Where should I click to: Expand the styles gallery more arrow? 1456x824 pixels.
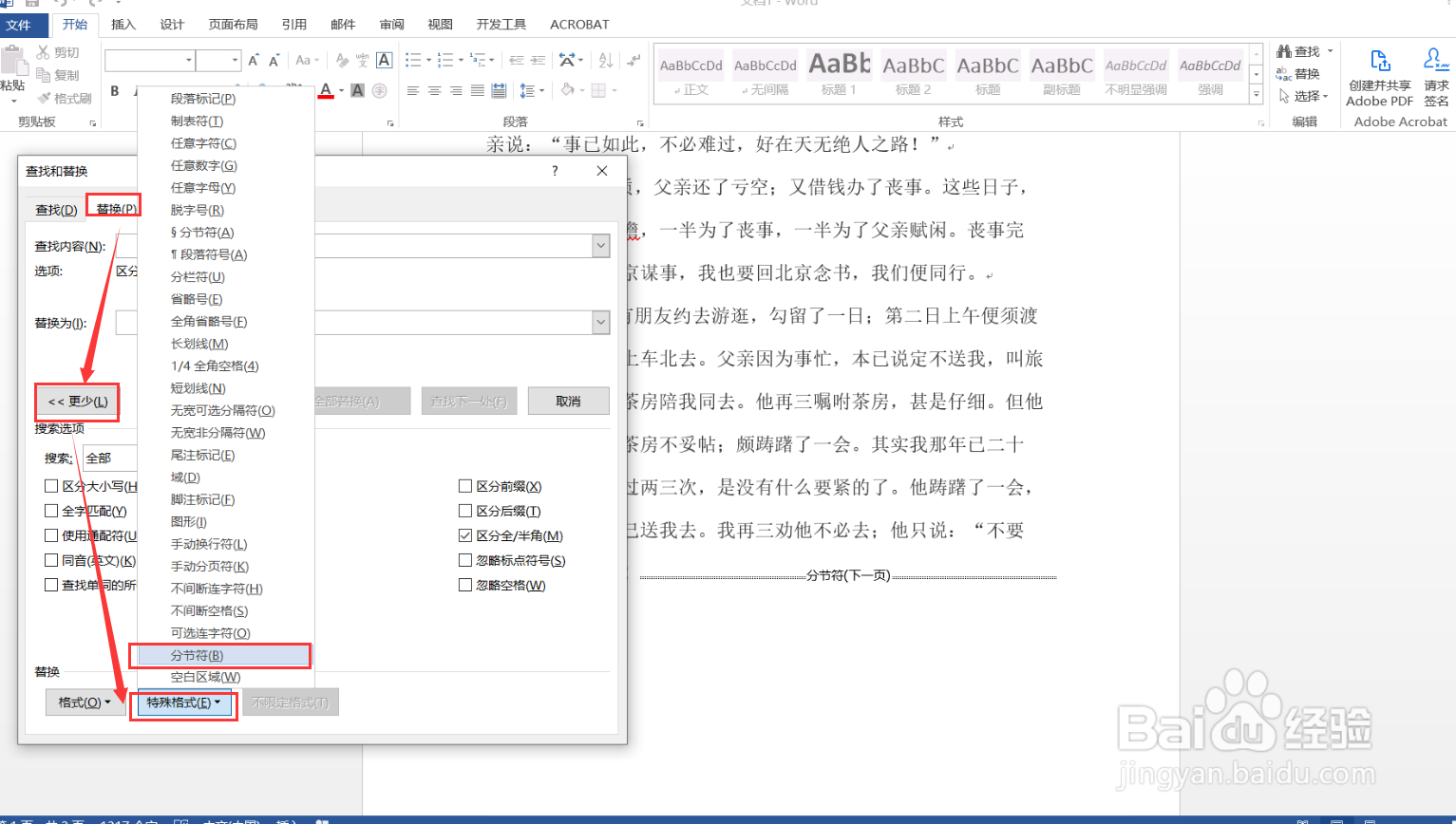pyautogui.click(x=1256, y=95)
